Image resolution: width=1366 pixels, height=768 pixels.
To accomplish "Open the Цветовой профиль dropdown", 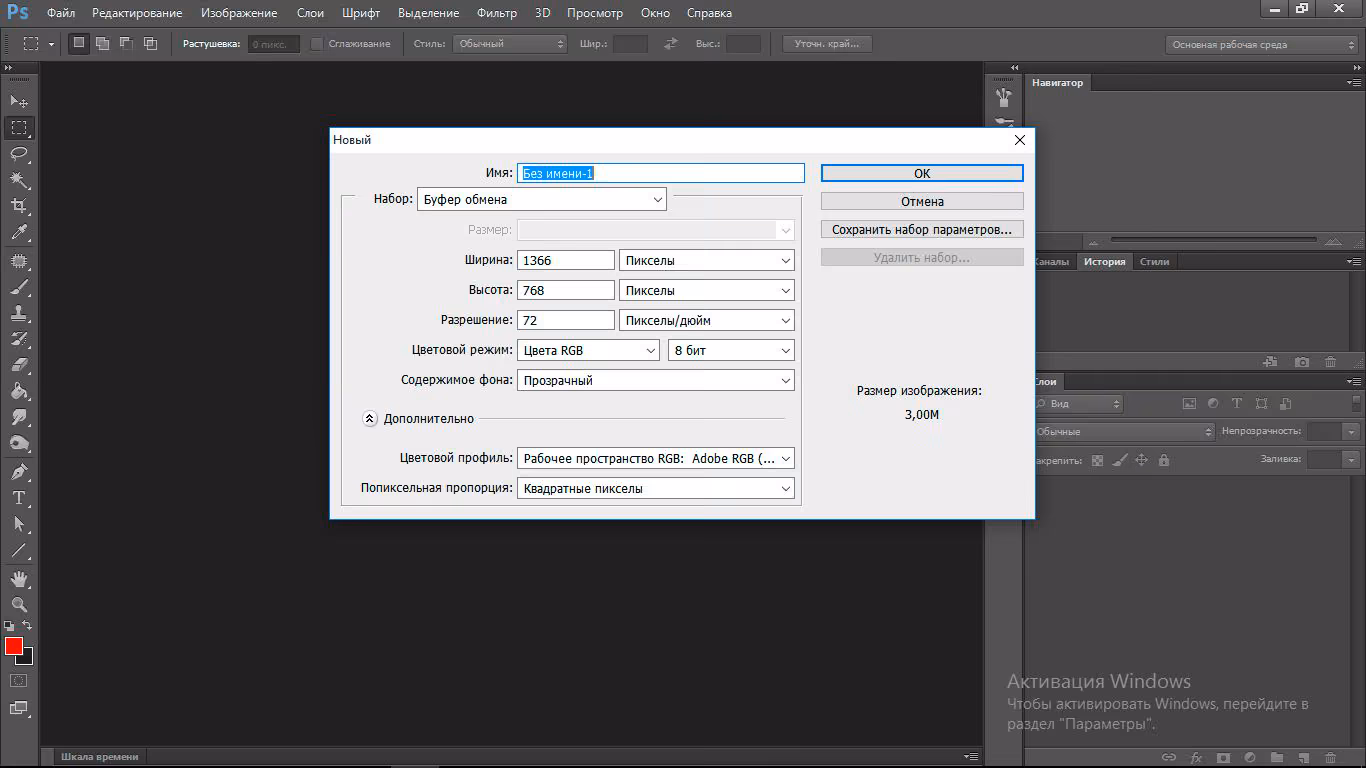I will tap(656, 458).
